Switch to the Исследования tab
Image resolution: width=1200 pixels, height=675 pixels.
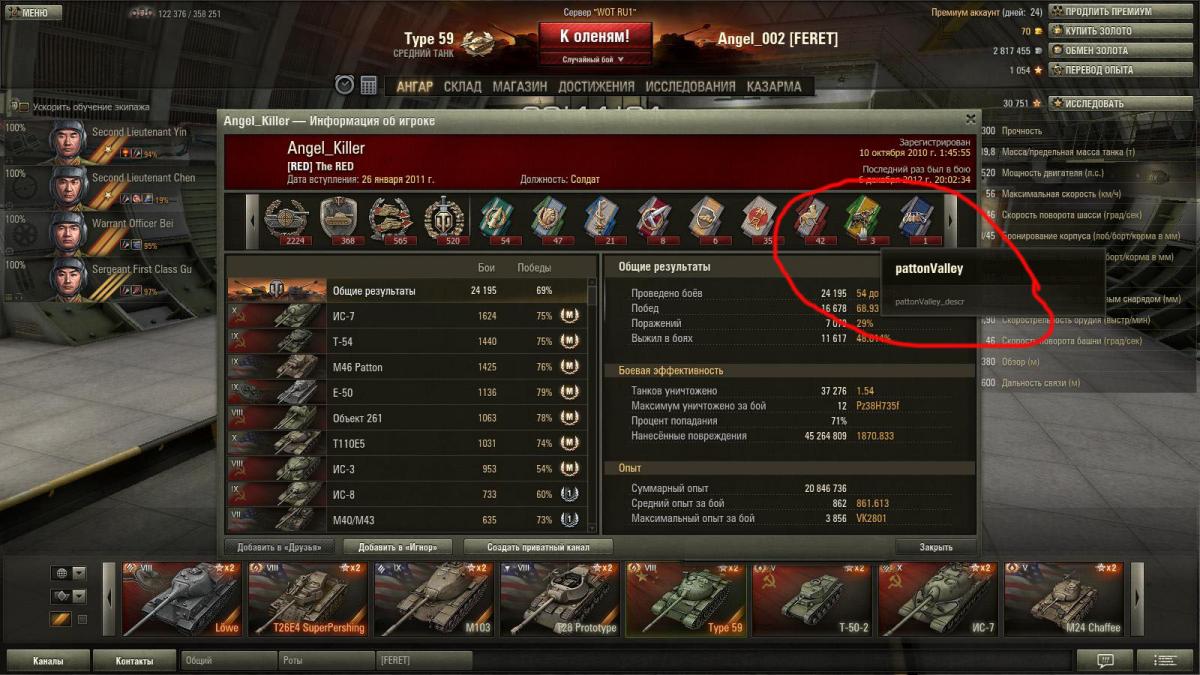pyautogui.click(x=691, y=86)
